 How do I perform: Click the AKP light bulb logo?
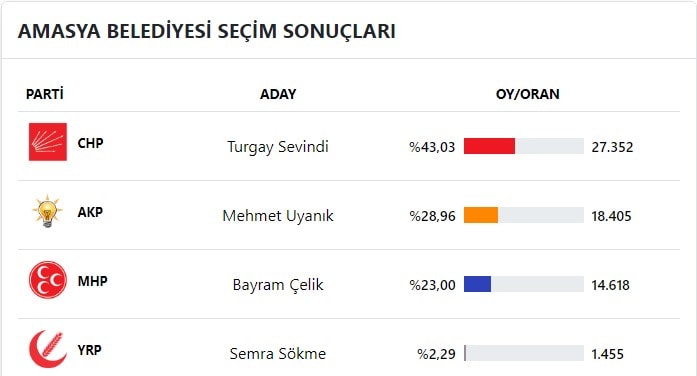[48, 211]
